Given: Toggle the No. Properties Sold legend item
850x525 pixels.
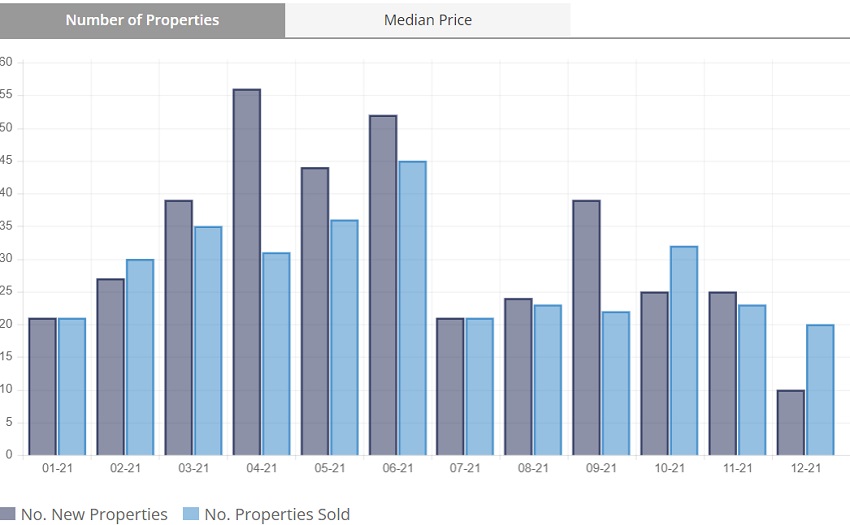Looking at the screenshot, I should click(277, 514).
